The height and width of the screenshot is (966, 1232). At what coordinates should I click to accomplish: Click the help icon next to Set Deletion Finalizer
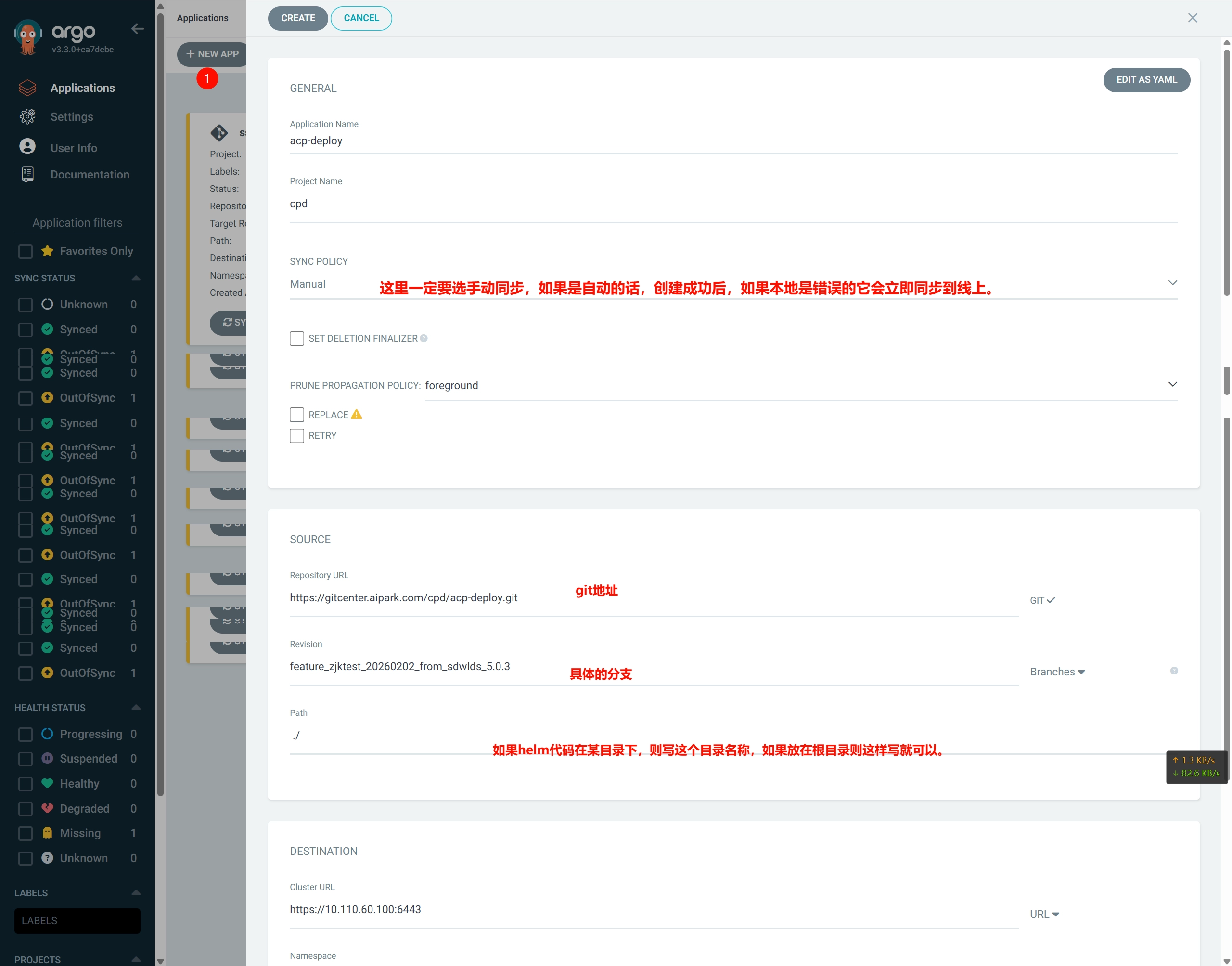click(x=423, y=338)
